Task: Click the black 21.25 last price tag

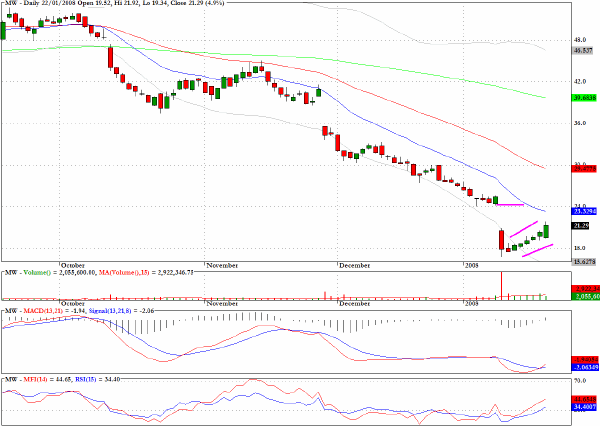Action: point(580,226)
